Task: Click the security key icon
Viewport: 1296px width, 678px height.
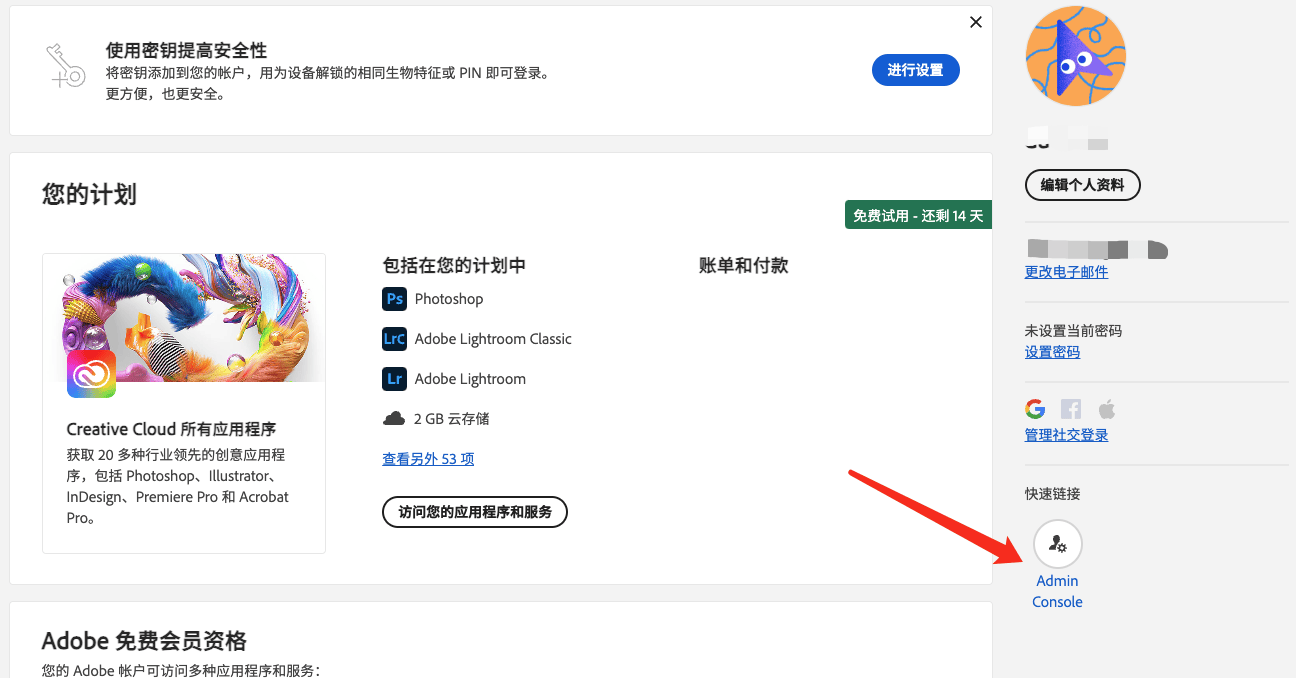Action: [66, 67]
